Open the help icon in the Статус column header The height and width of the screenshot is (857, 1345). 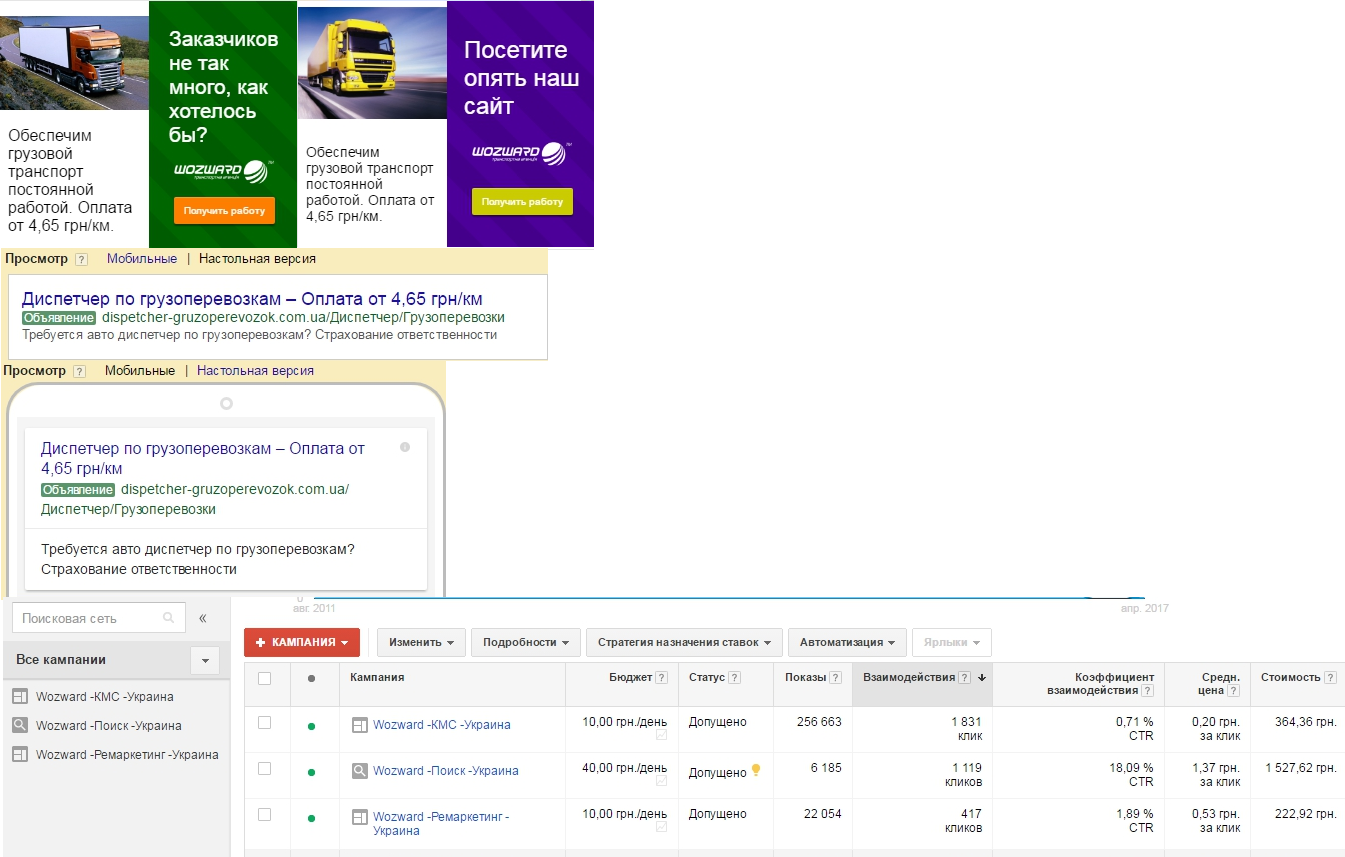(735, 678)
